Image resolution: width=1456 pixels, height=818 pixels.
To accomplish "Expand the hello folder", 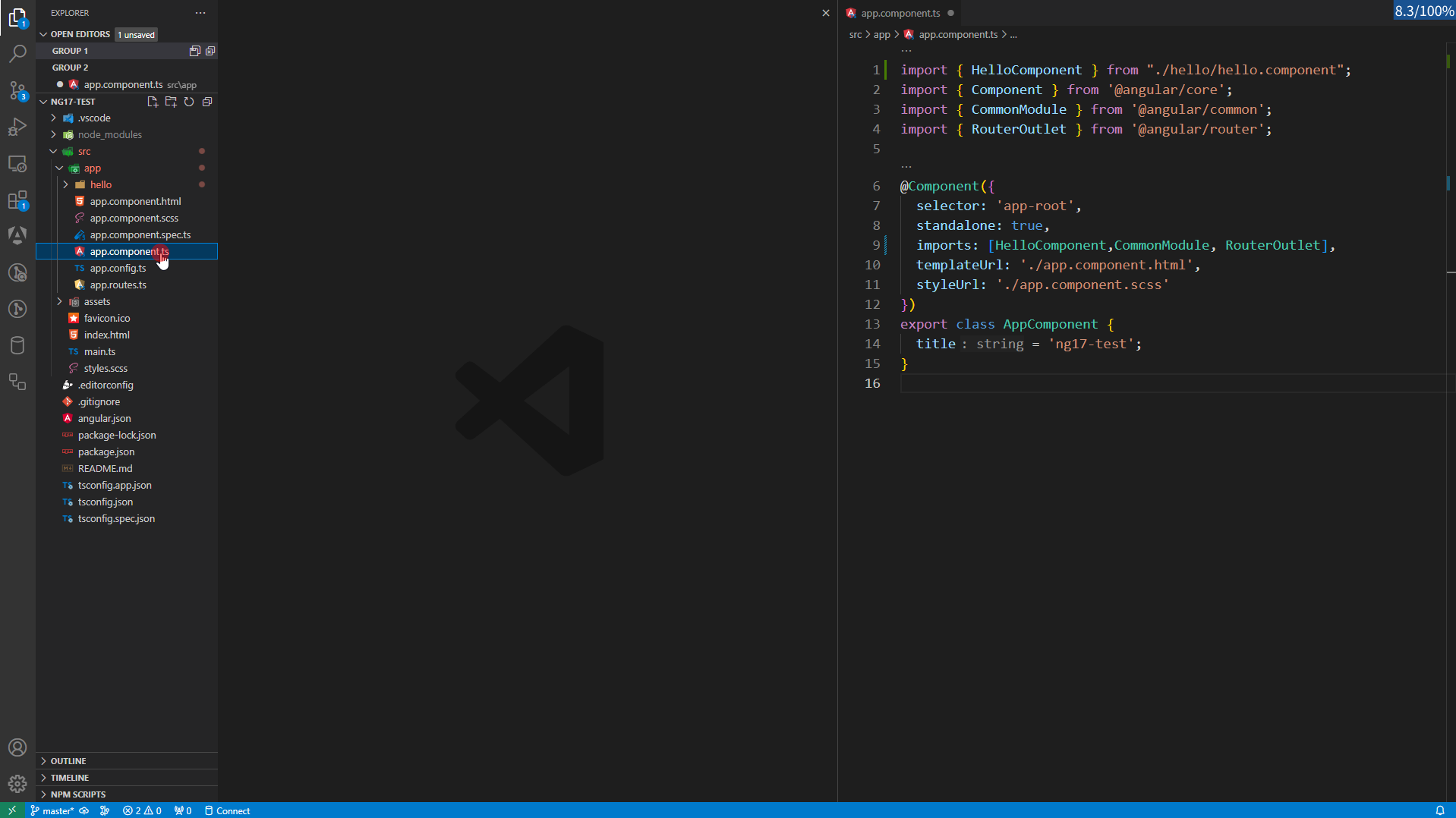I will click(x=100, y=184).
